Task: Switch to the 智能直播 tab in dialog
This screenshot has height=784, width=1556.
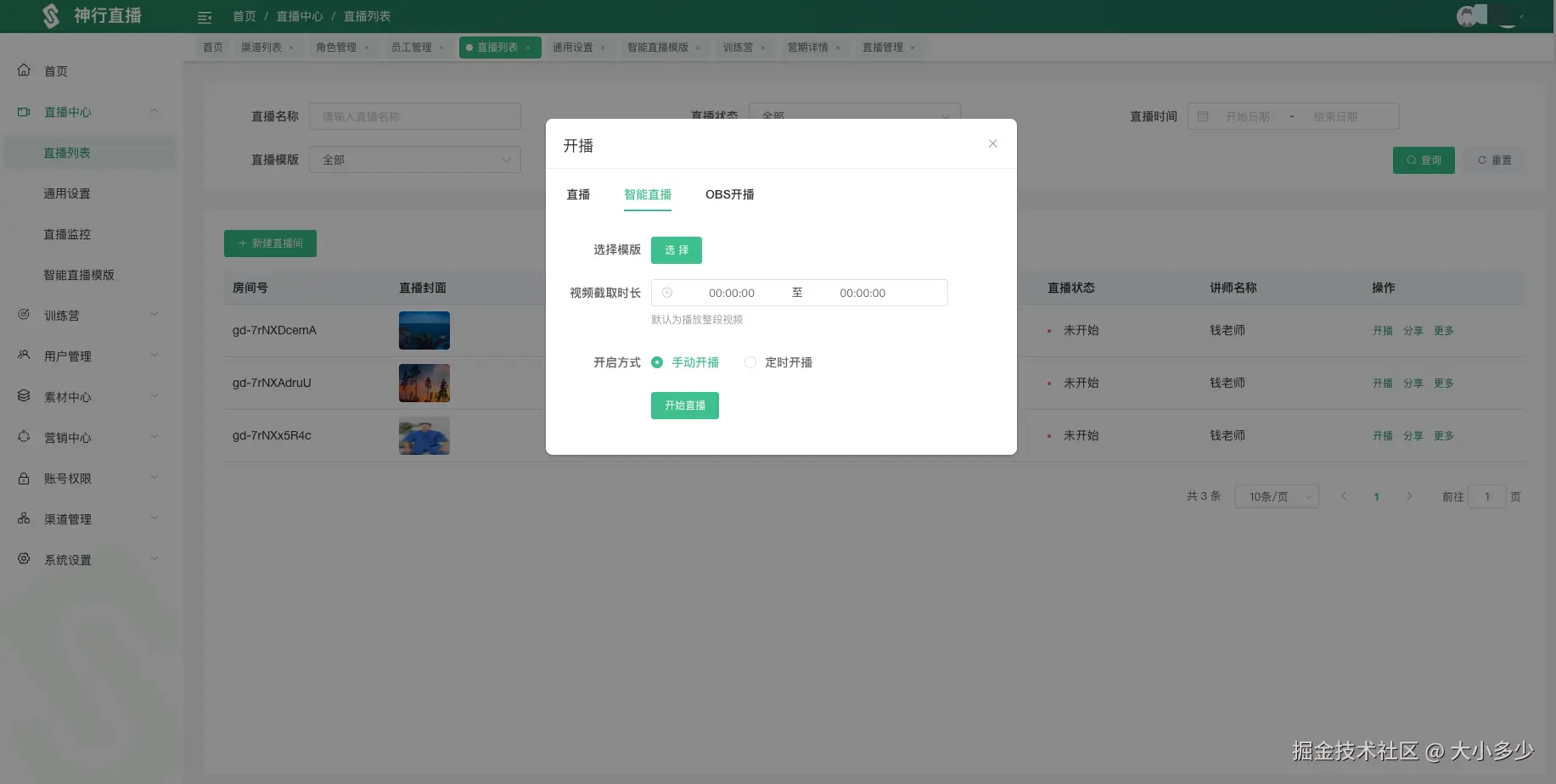Action: tap(648, 194)
